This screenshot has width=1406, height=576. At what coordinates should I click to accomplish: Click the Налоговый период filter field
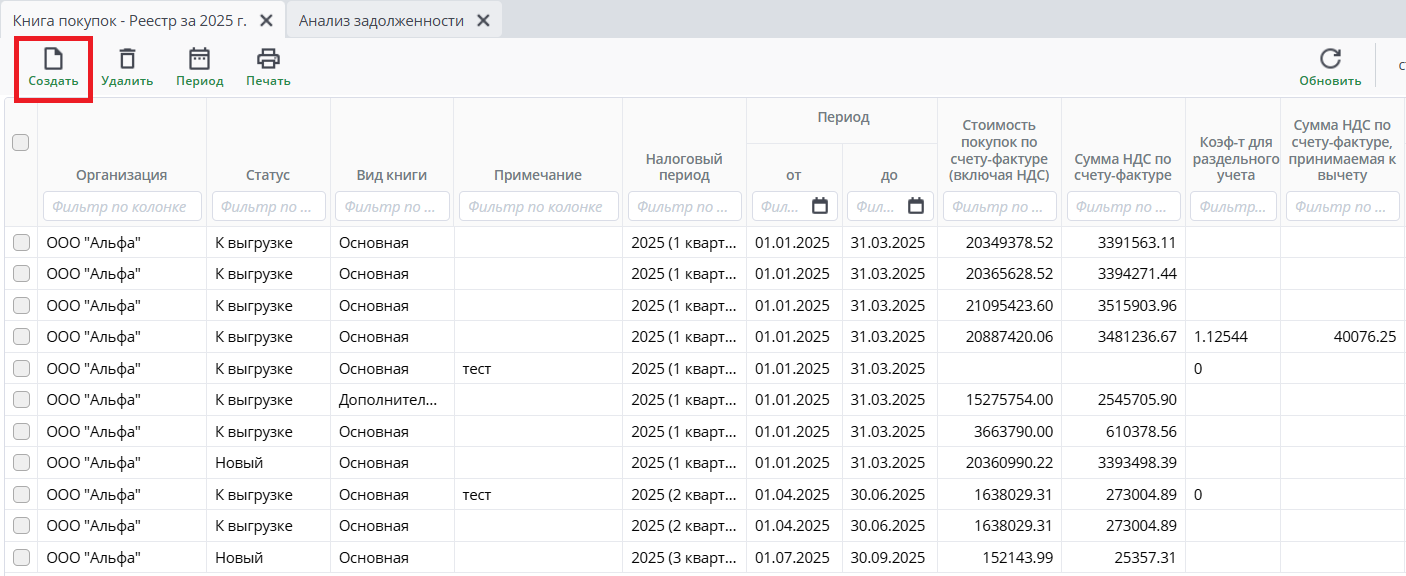[x=684, y=206]
